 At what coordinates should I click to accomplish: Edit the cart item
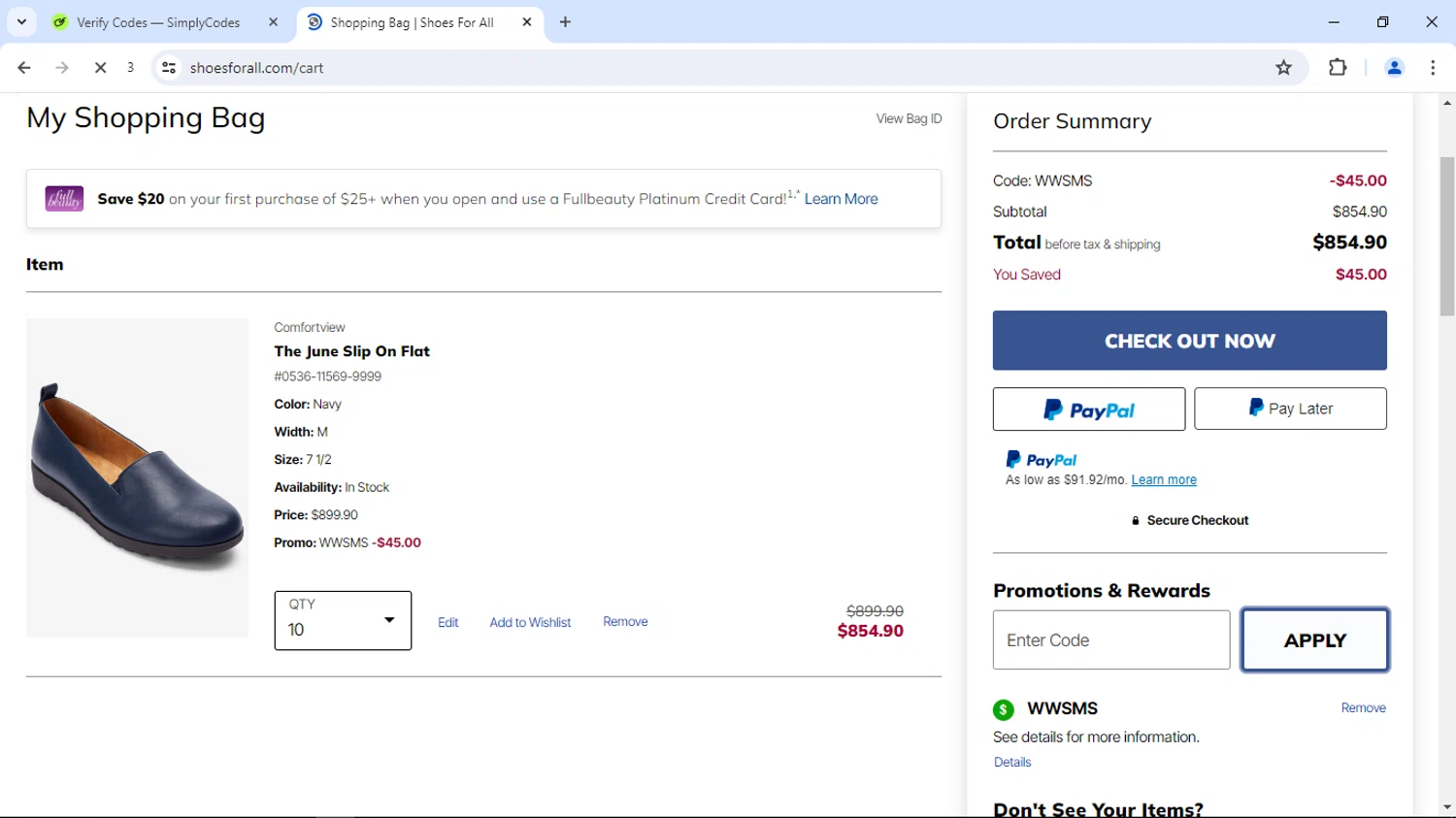pos(447,622)
